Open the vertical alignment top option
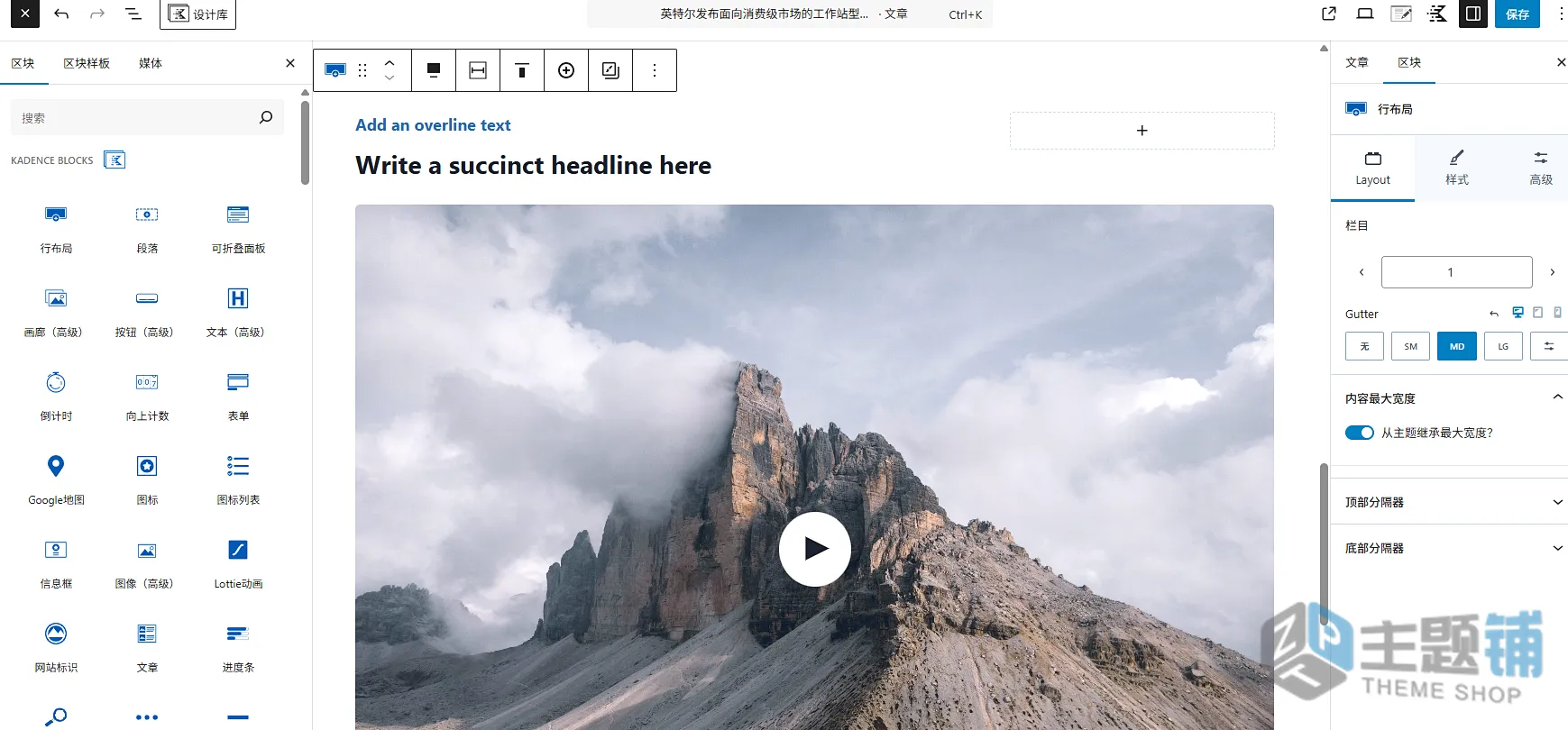Image resolution: width=1568 pixels, height=730 pixels. point(522,70)
